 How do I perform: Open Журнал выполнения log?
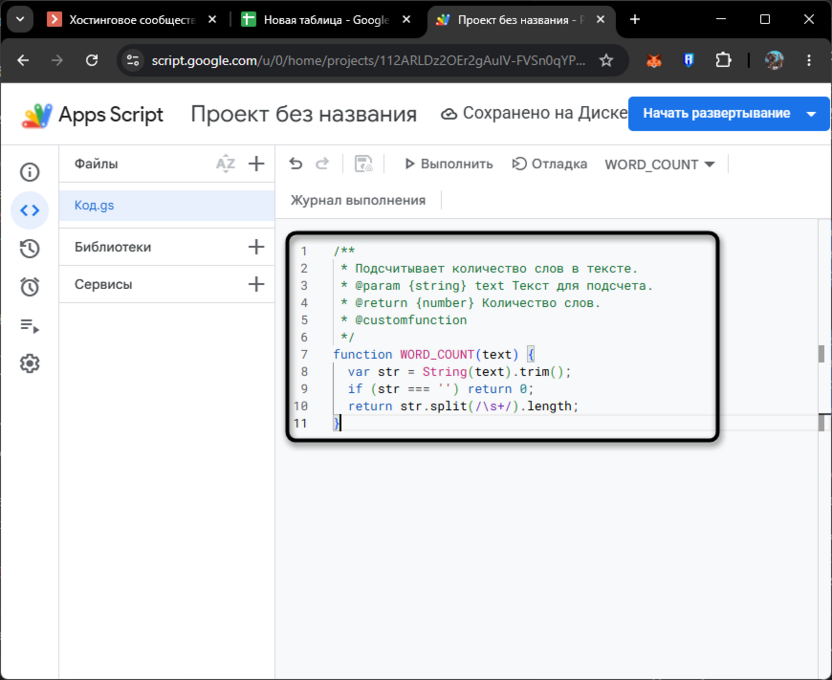358,200
